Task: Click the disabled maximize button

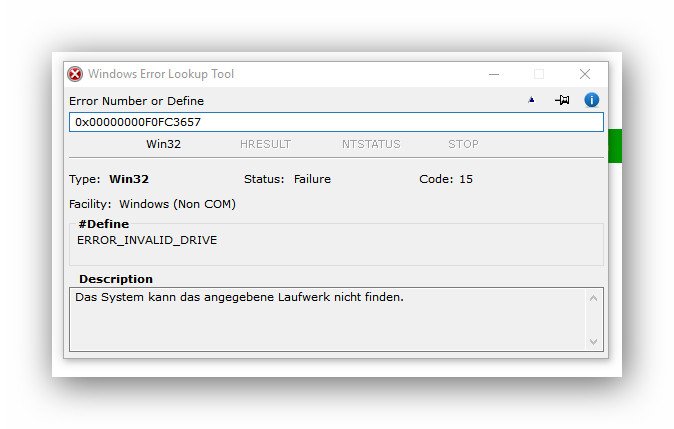Action: tap(539, 74)
